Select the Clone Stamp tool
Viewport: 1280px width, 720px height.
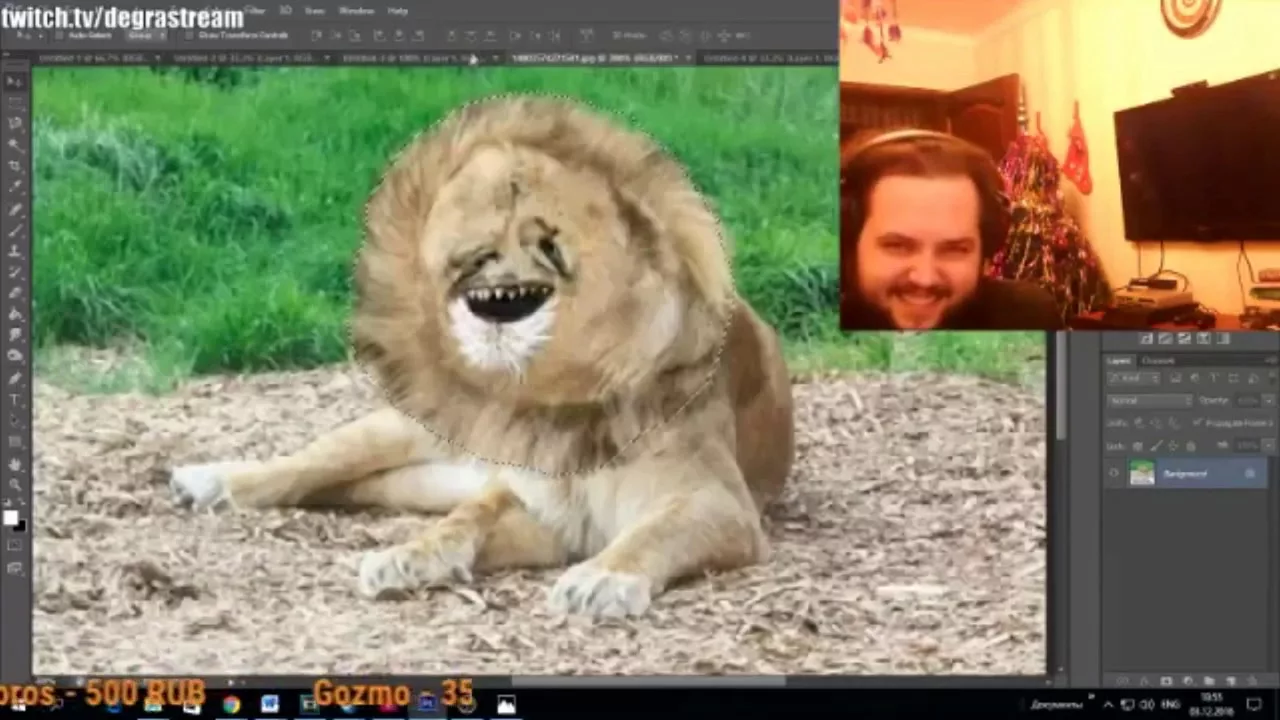pos(15,252)
